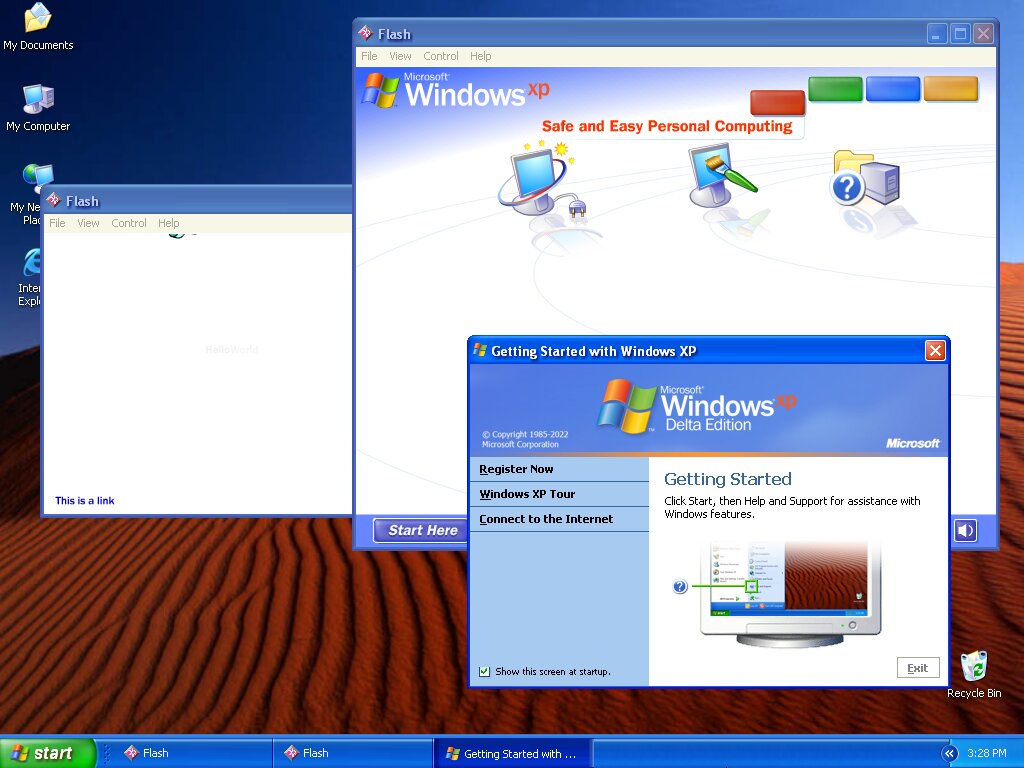
Task: Click the Windows flag in Getting Started title
Action: [480, 351]
